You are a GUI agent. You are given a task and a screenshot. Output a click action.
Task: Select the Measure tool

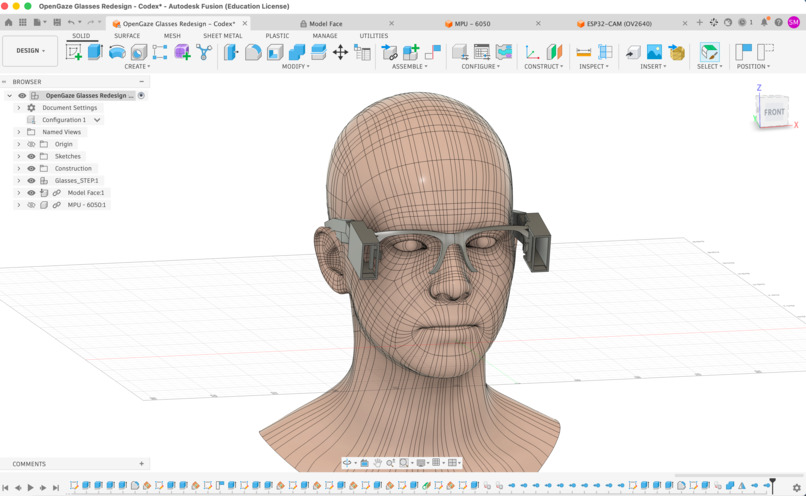tap(584, 52)
